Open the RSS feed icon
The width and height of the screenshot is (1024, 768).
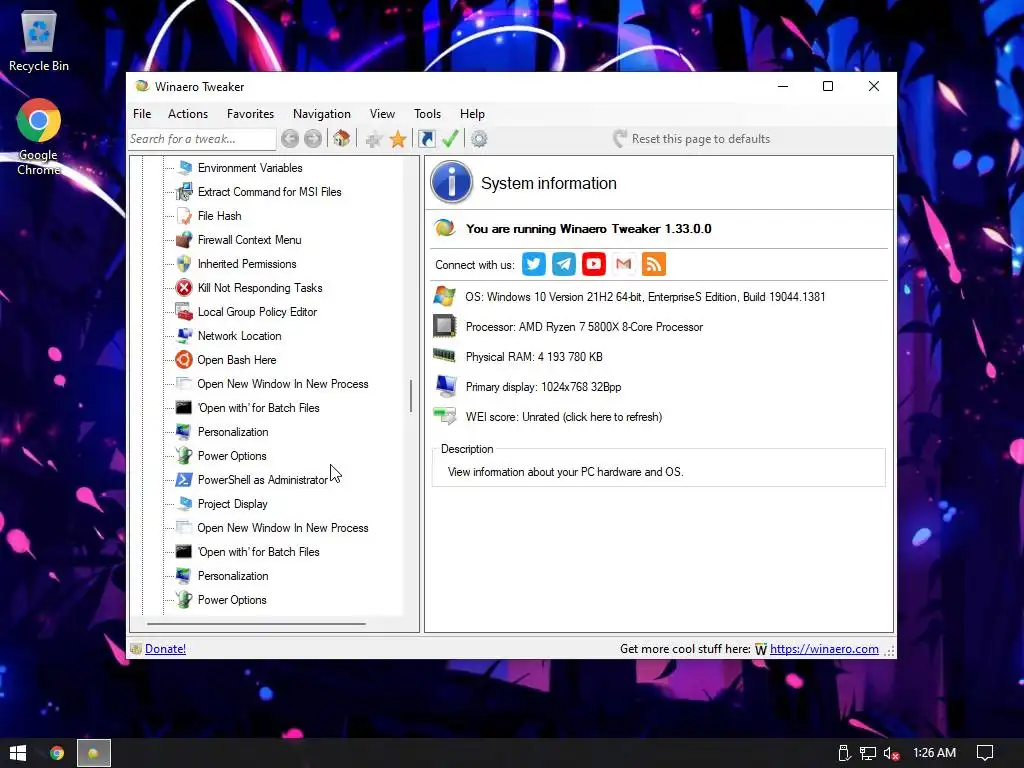click(x=654, y=264)
